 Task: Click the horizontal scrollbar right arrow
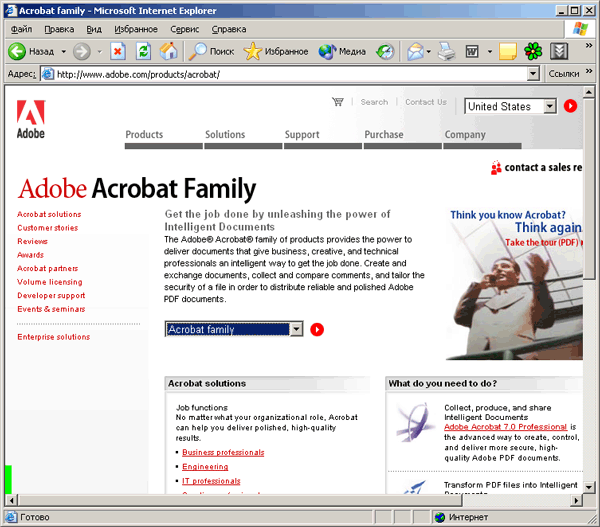(576, 500)
